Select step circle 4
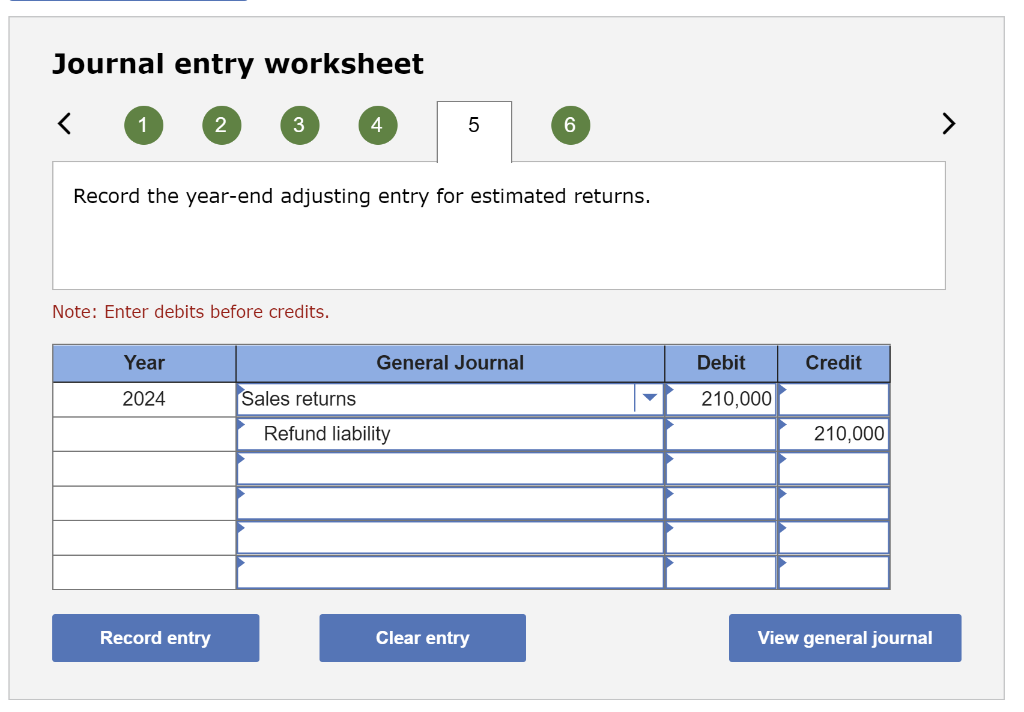The width and height of the screenshot is (1024, 712). pos(377,125)
